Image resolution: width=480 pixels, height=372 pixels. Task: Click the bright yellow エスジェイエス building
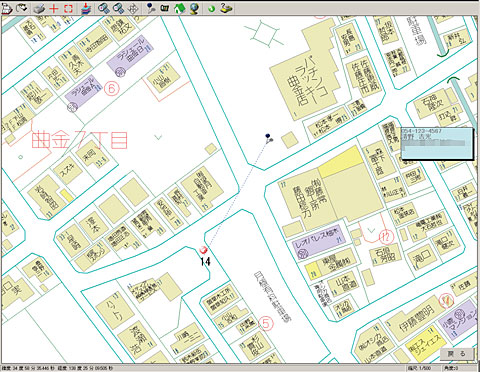pyautogui.click(x=427, y=344)
